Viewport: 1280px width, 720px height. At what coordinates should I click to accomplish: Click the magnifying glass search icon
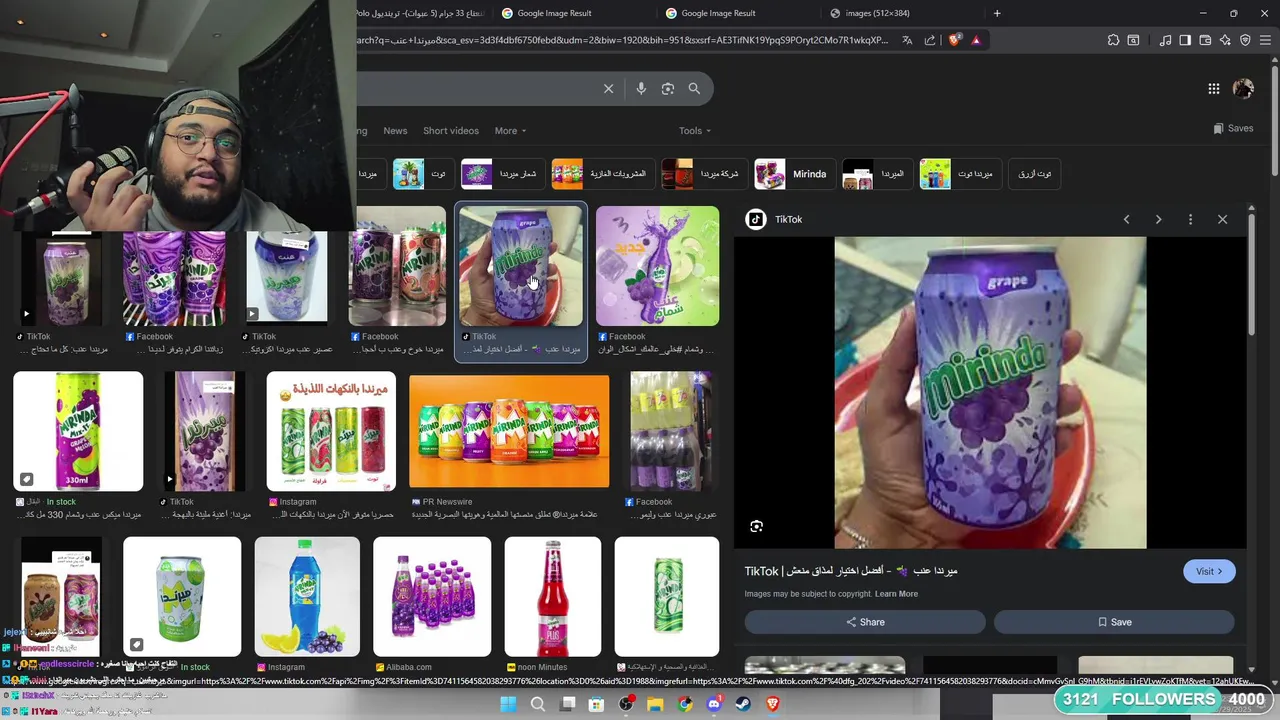(694, 89)
